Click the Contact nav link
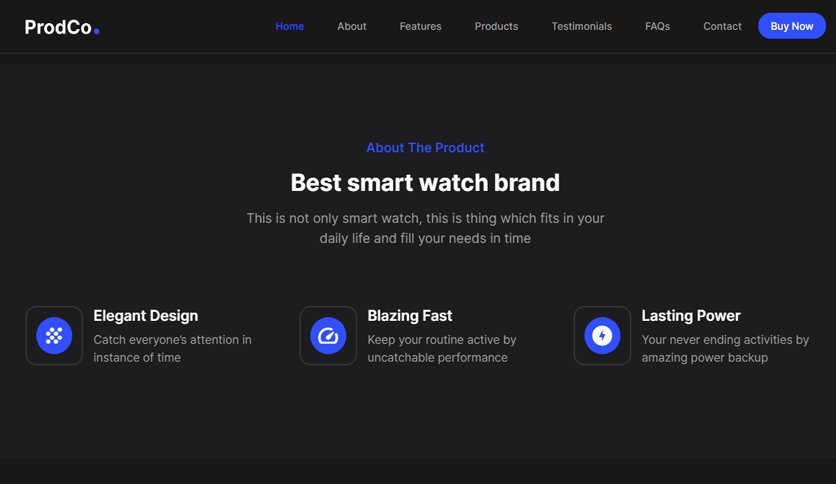The width and height of the screenshot is (836, 484). point(722,26)
